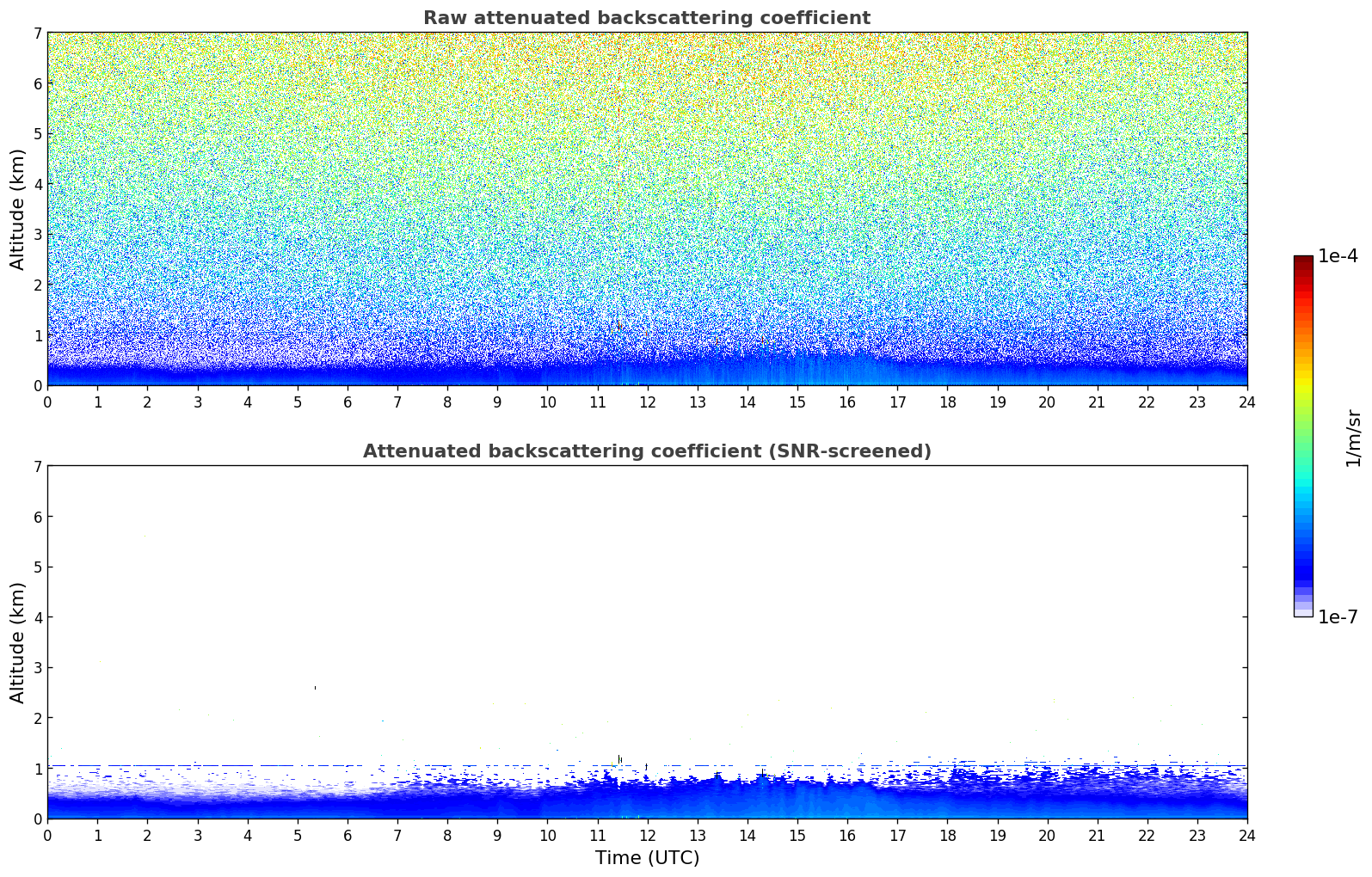Click the 'Raw attenuated backscattering coefficient' title
The image size is (1372, 877).
(x=647, y=18)
